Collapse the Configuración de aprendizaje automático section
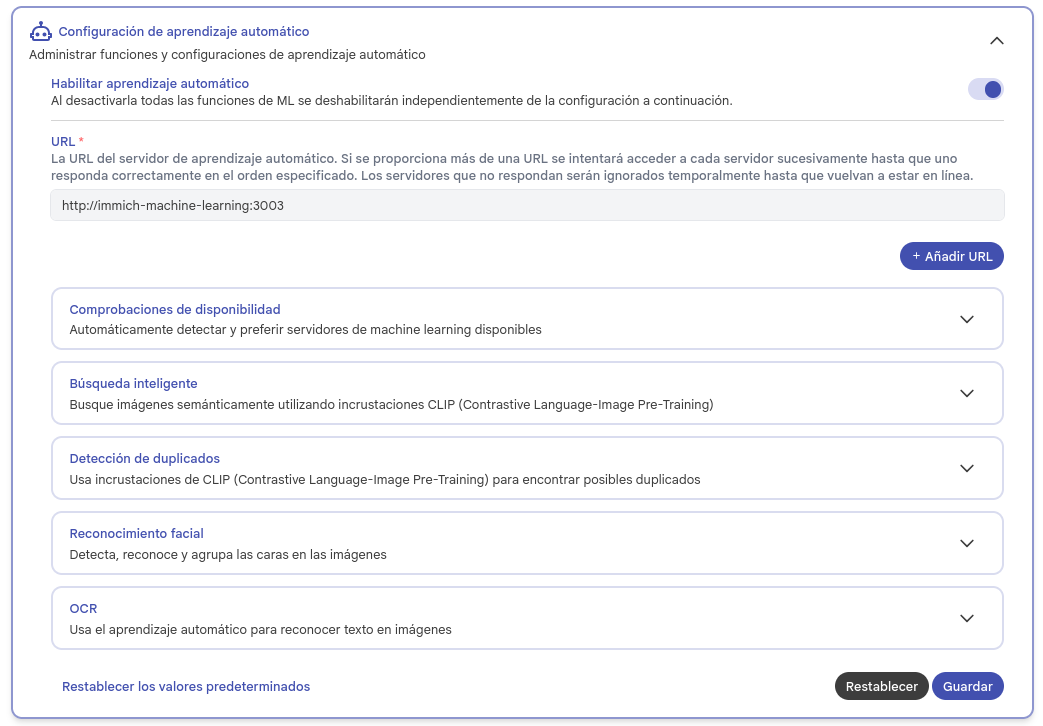 996,41
